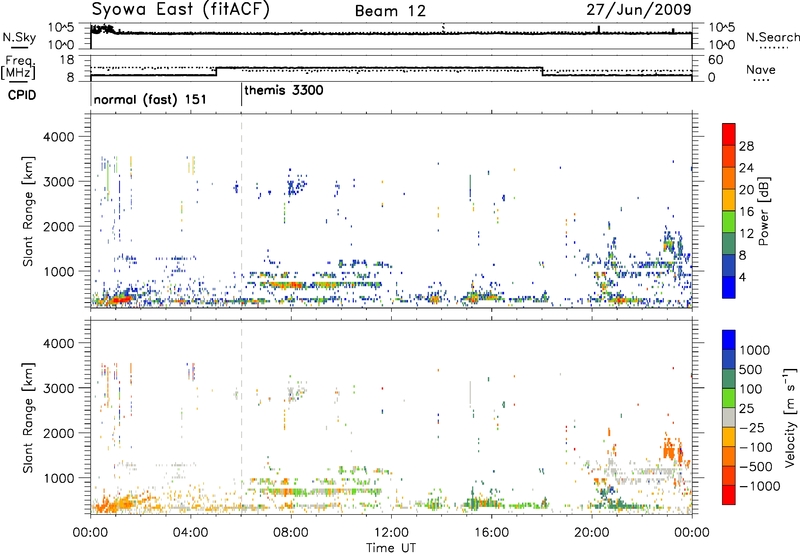The width and height of the screenshot is (800, 554).
Task: Click the dashed CPID-change line in velocity panel
Action: pyautogui.click(x=241, y=417)
